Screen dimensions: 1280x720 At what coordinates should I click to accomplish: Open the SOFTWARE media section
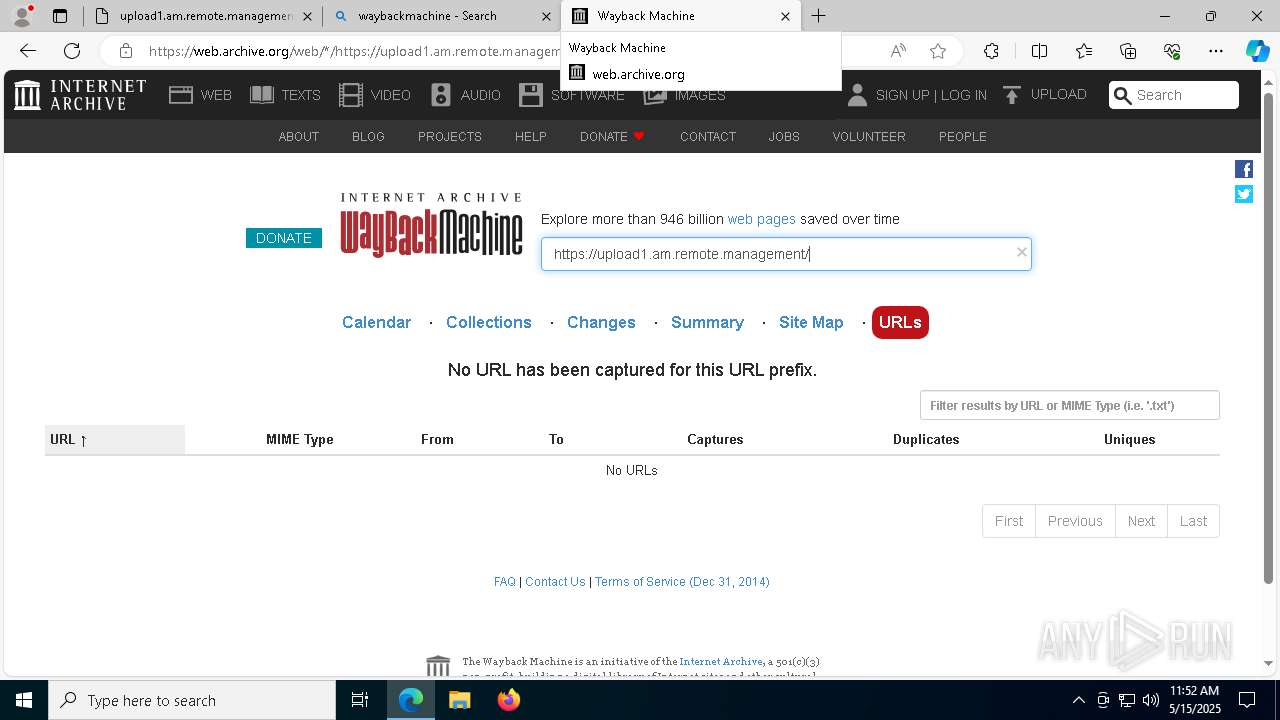click(x=572, y=95)
